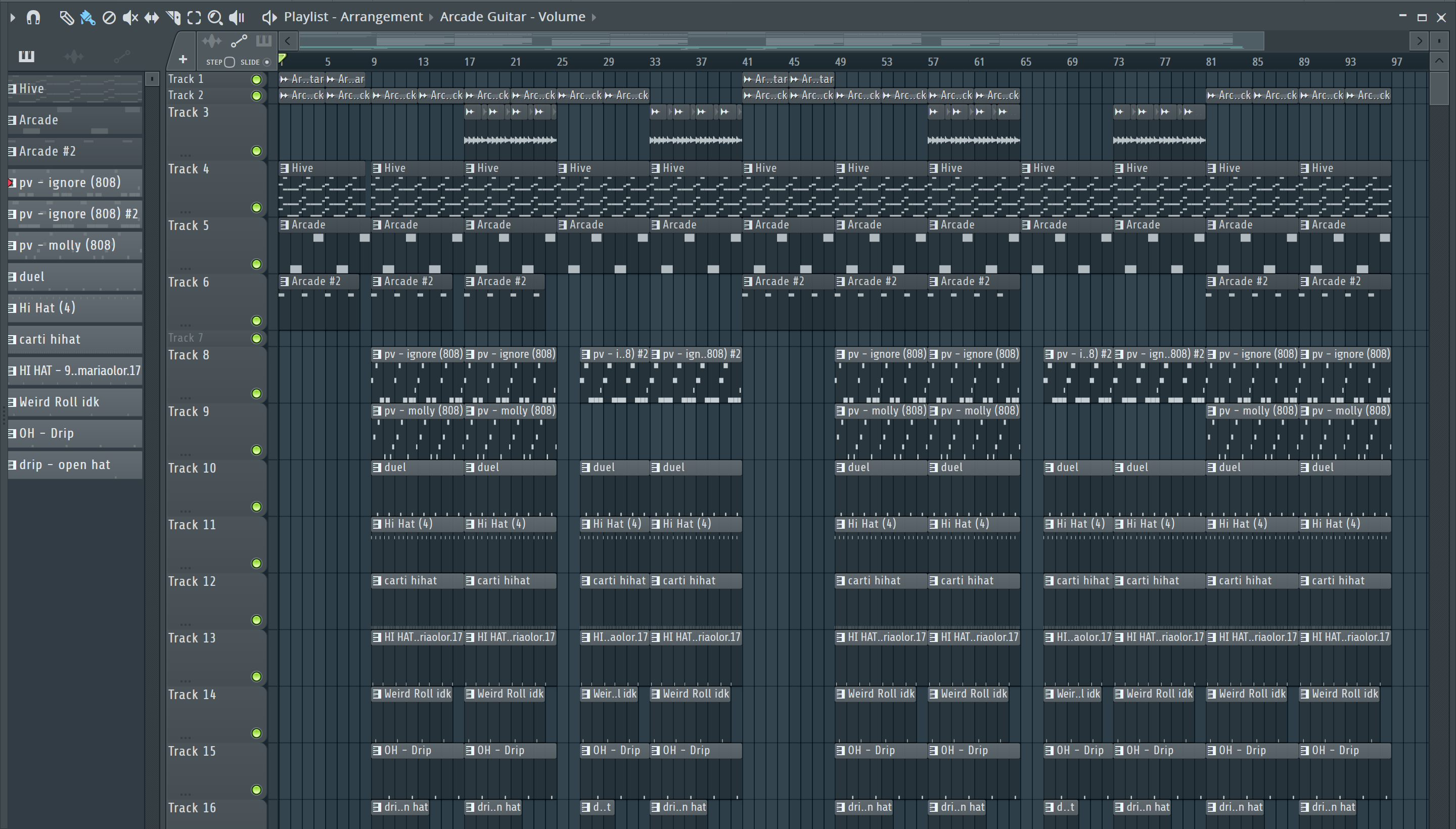Click the playlist overview scrollbar
The width and height of the screenshot is (1456, 829).
781,41
